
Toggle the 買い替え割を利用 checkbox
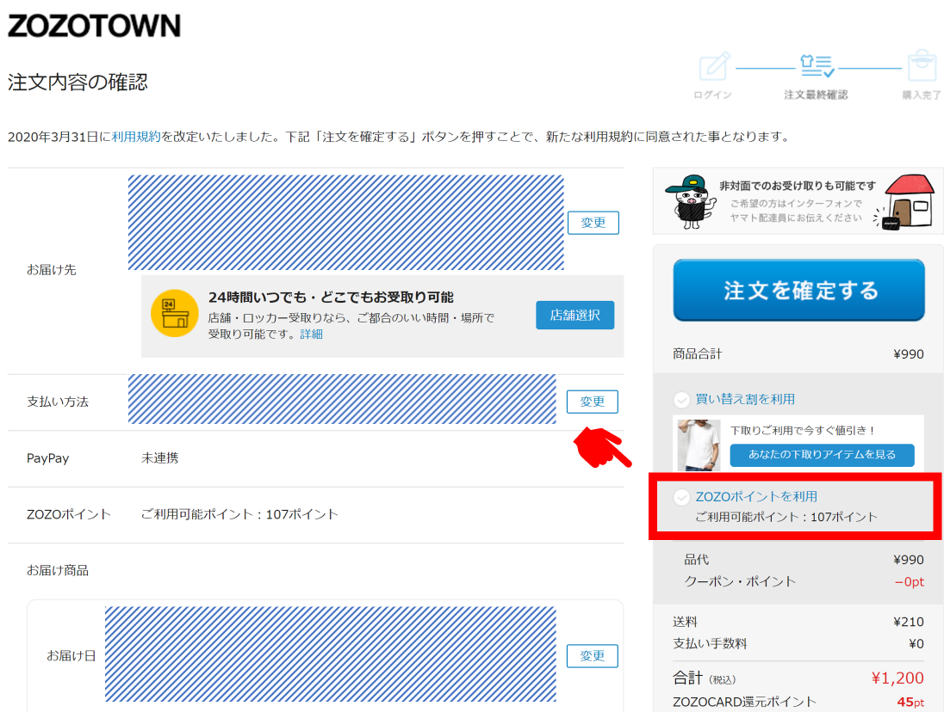682,400
